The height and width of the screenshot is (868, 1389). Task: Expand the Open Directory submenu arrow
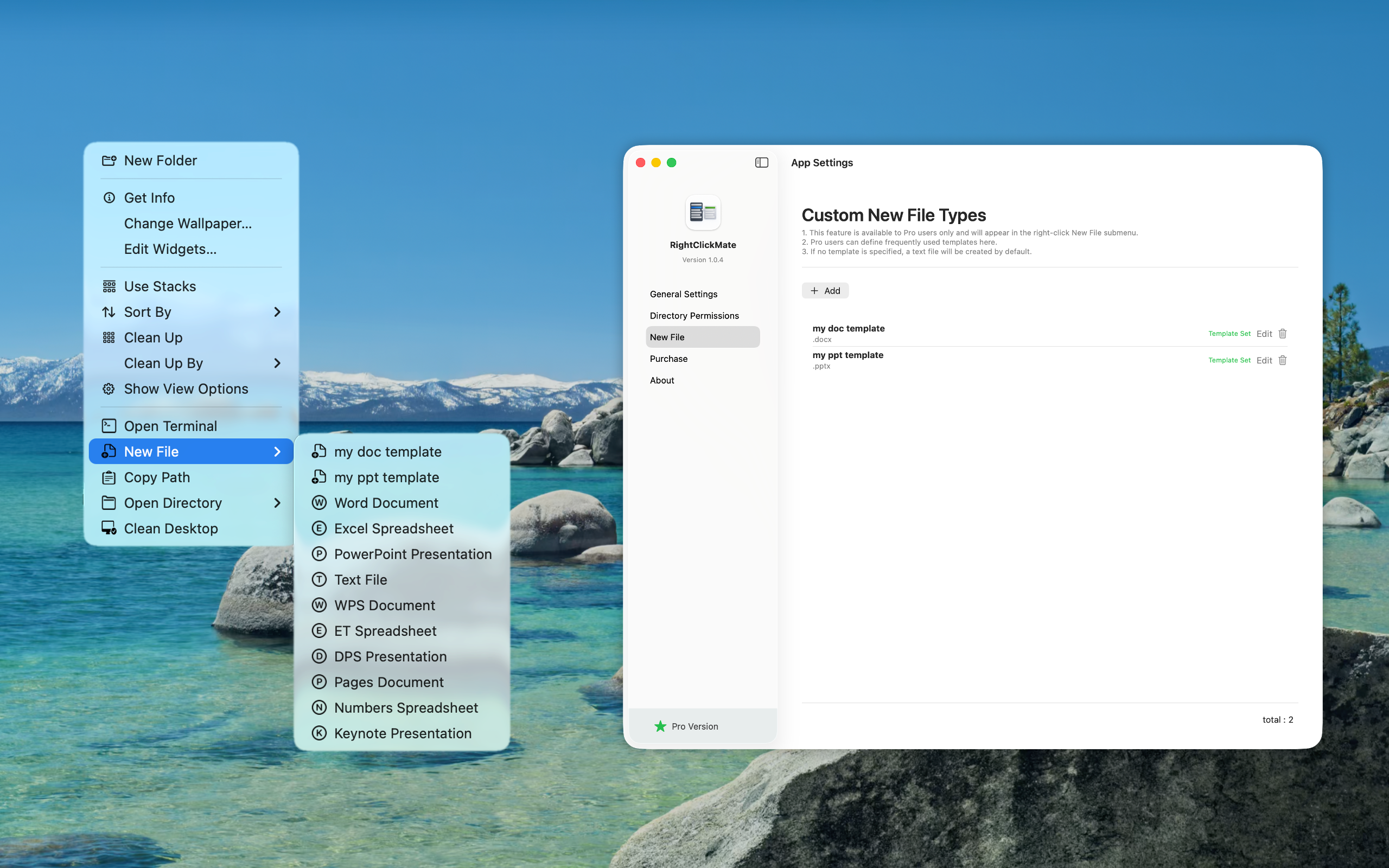tap(277, 503)
